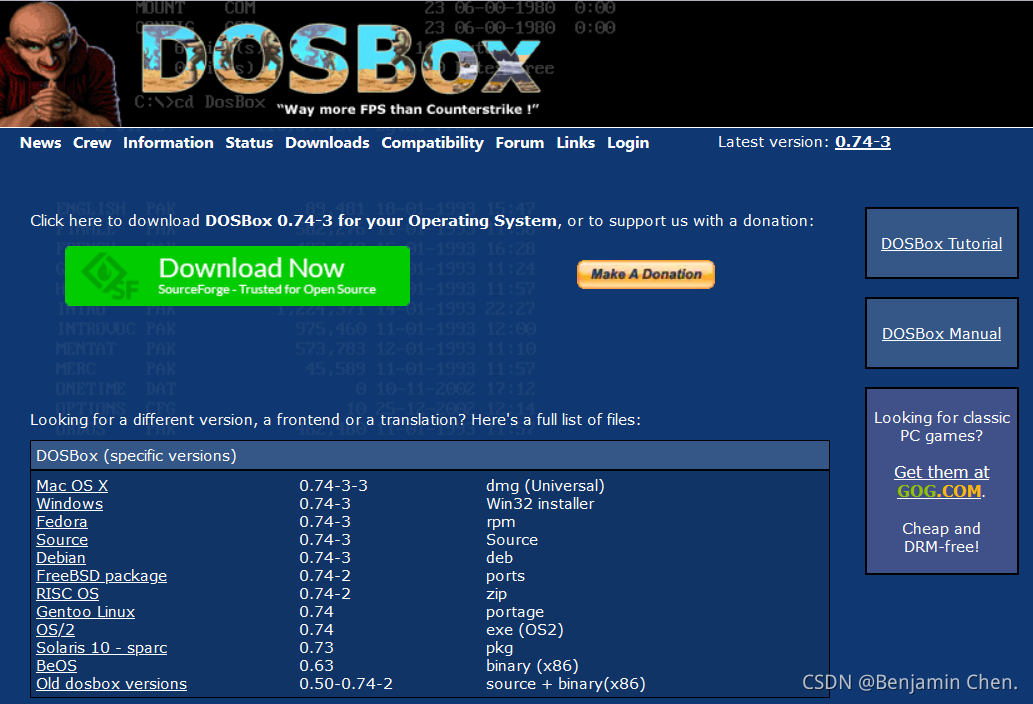Image resolution: width=1033 pixels, height=704 pixels.
Task: Open the Fedora rpm download link
Action: 61,522
